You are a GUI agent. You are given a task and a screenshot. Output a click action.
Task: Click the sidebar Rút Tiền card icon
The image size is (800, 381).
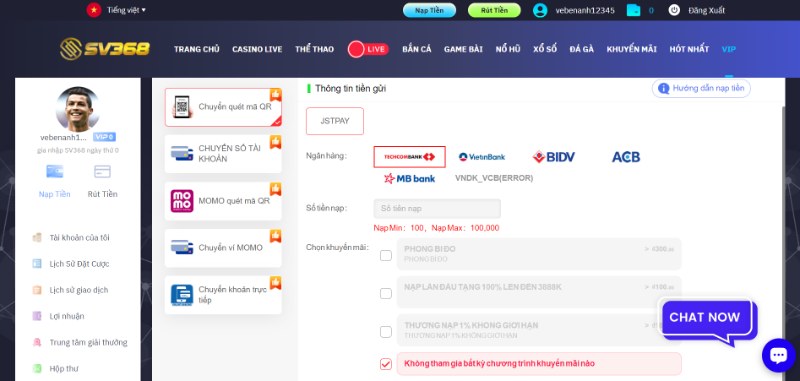[x=102, y=171]
